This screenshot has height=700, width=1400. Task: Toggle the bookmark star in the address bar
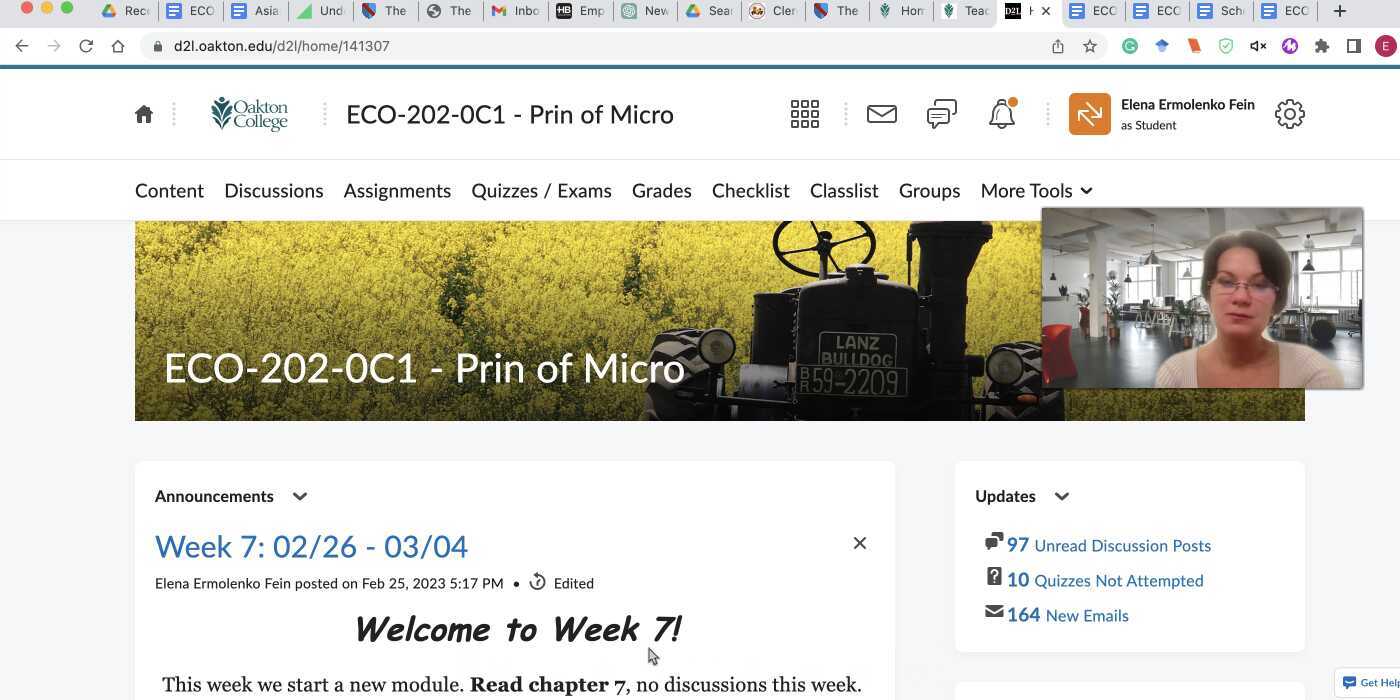(1090, 46)
